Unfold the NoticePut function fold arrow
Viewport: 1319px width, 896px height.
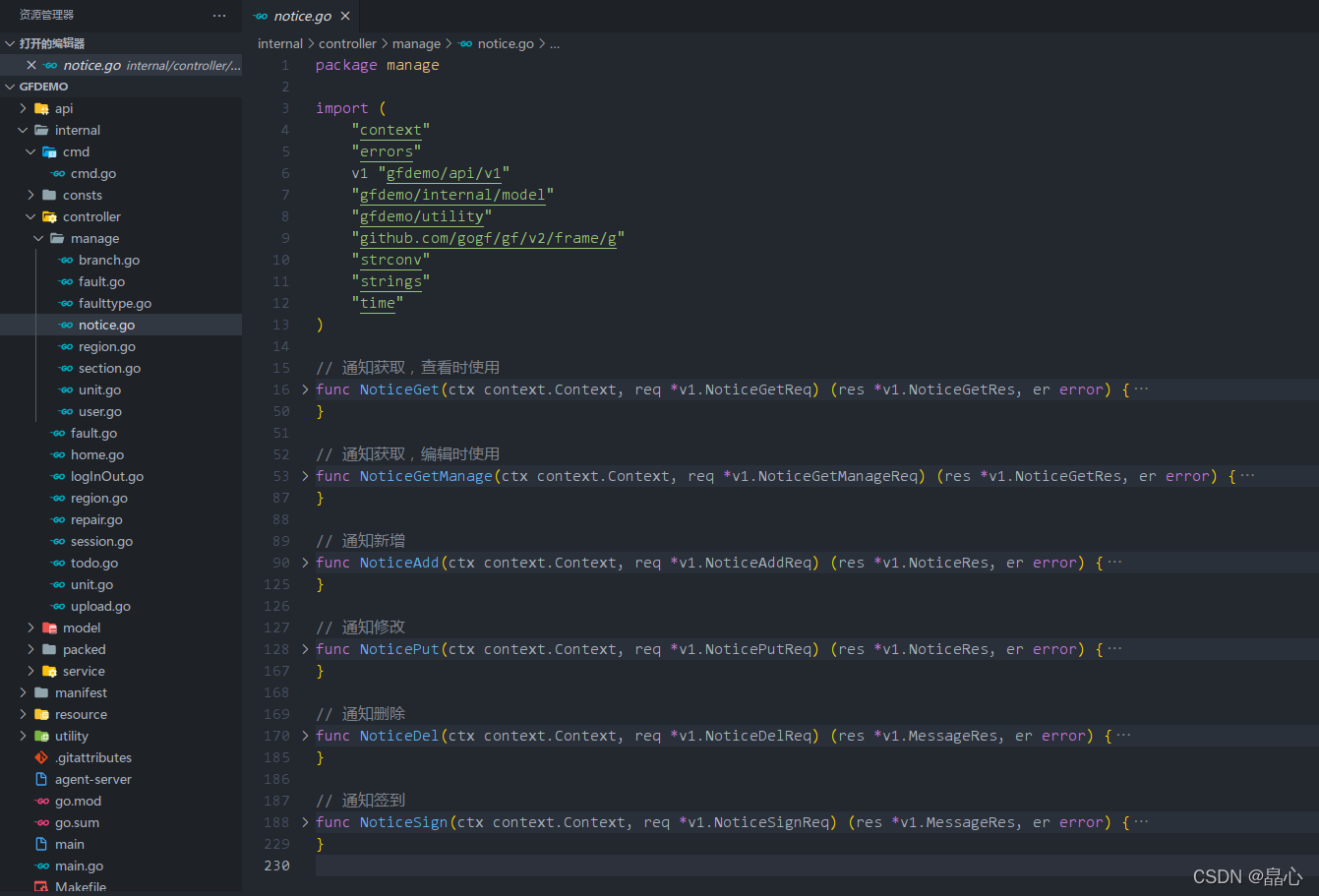[x=305, y=649]
